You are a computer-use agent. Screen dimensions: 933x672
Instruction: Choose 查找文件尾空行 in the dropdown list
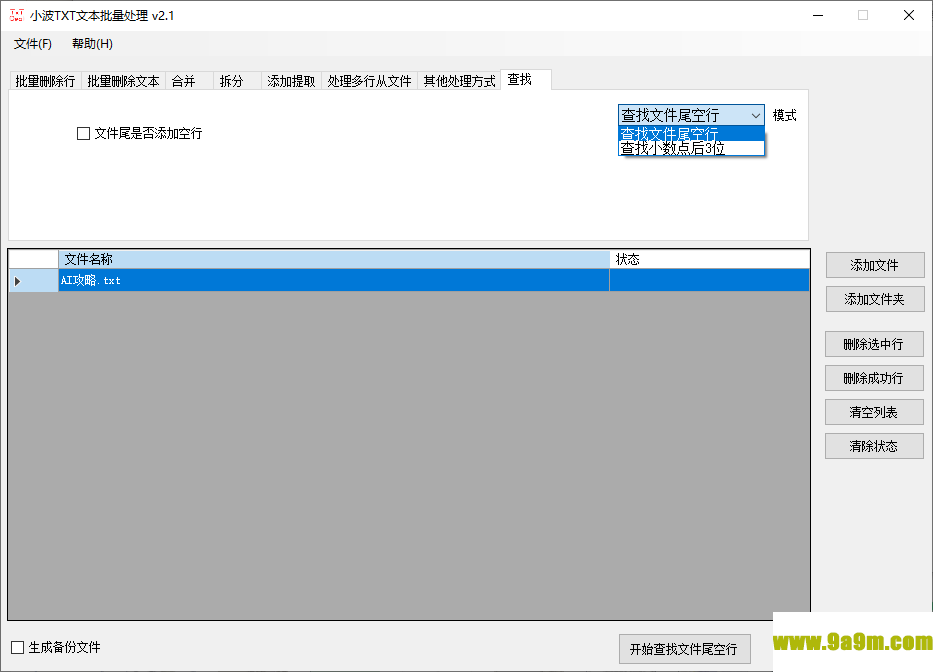pos(691,133)
